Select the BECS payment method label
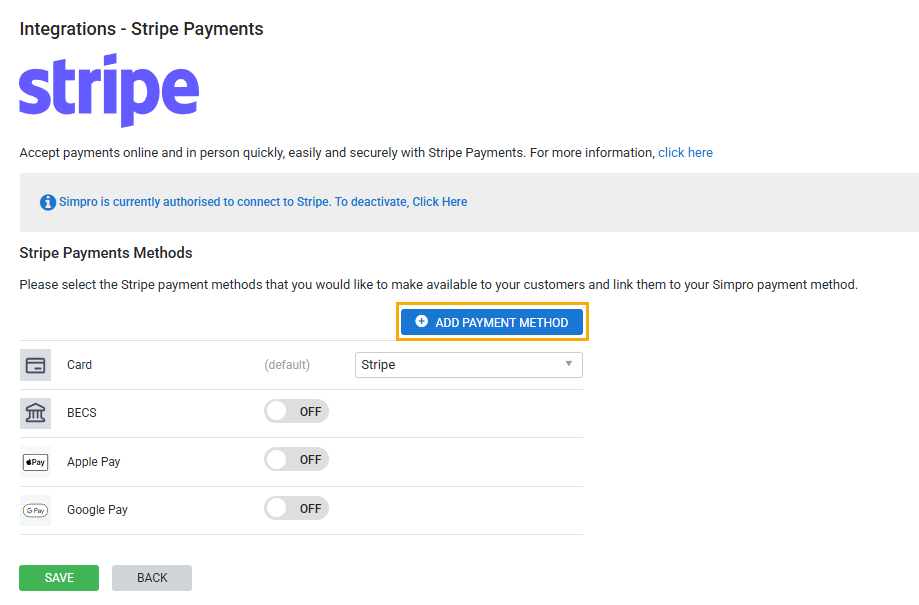 (x=82, y=413)
